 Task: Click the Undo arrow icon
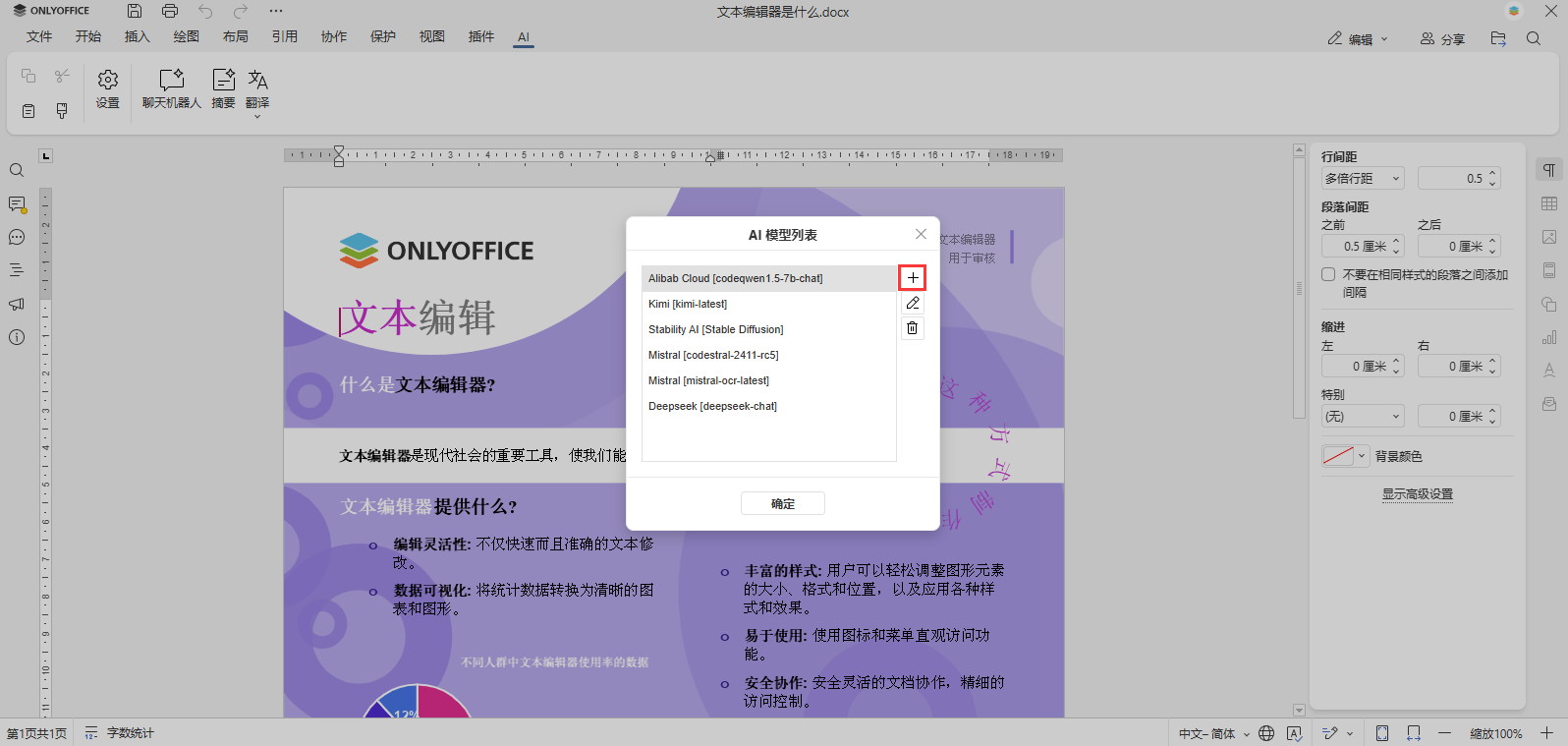205,11
